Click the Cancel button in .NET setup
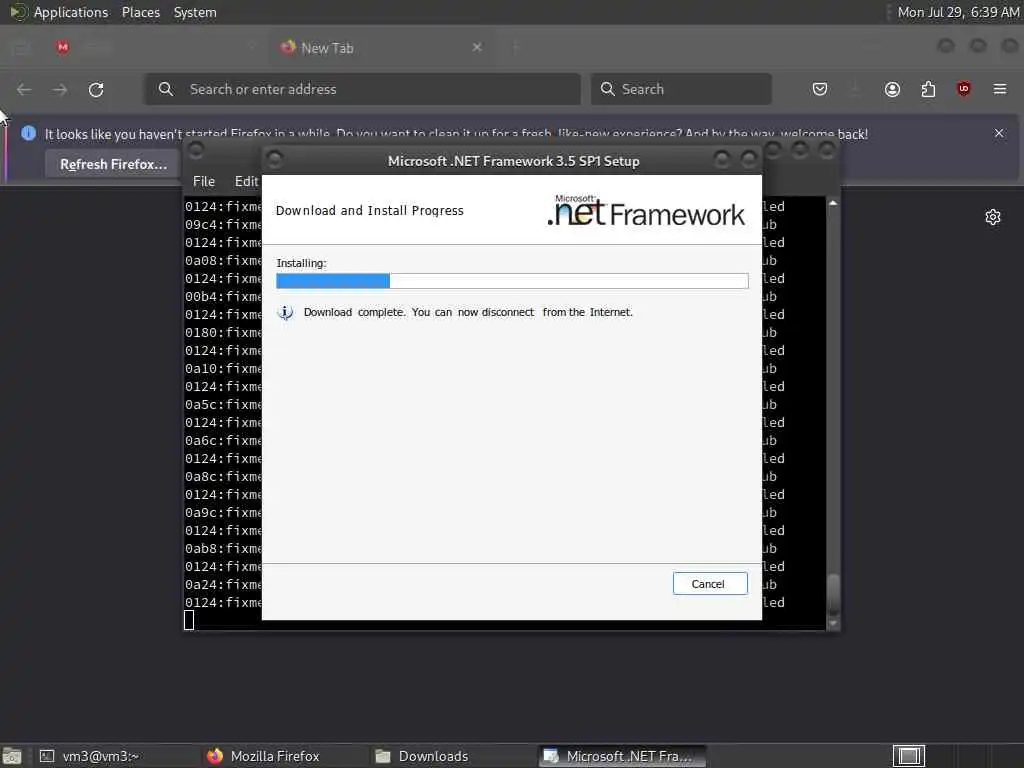The image size is (1024, 768). [710, 584]
